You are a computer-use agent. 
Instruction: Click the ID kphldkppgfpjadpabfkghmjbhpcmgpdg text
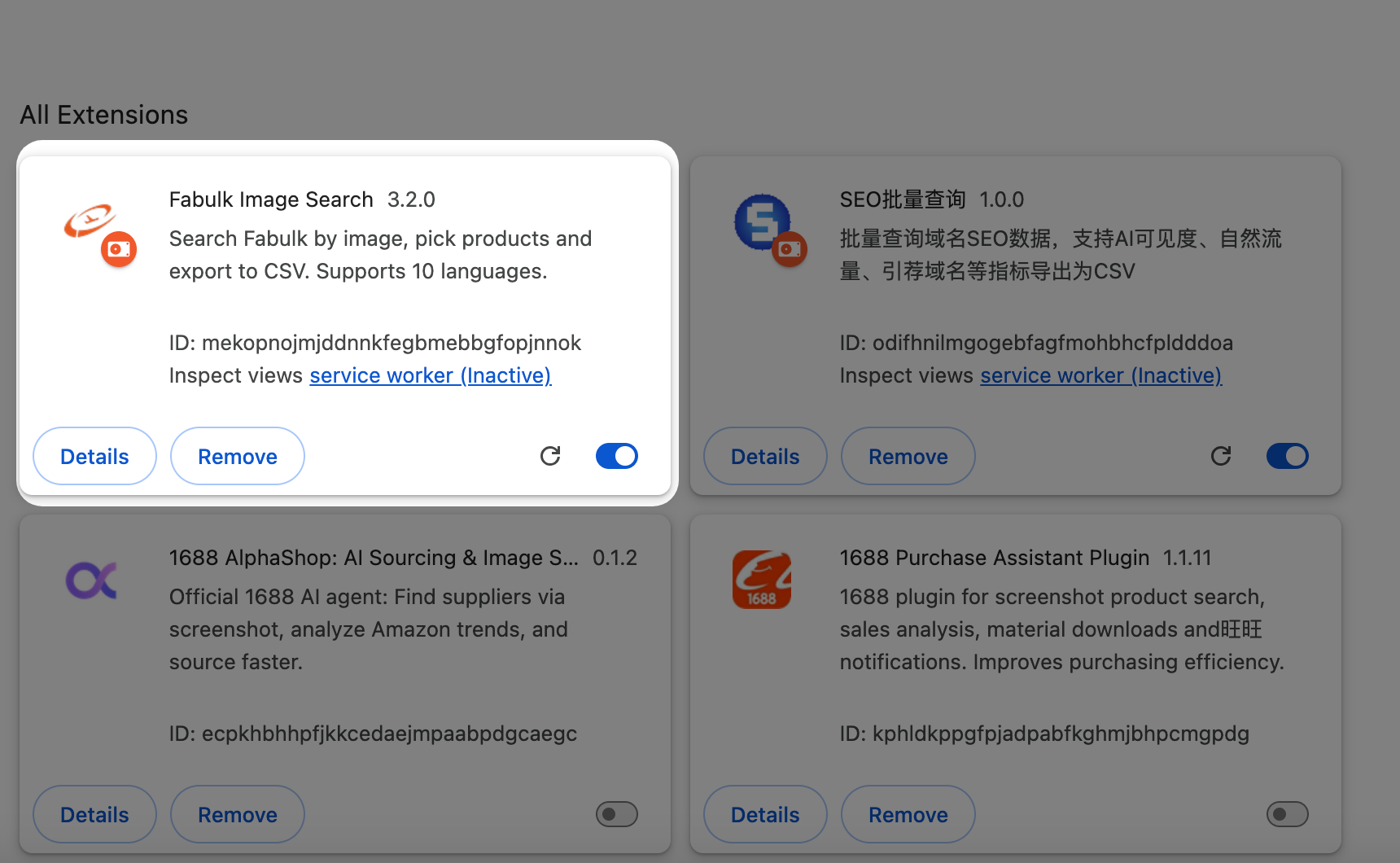point(1044,734)
